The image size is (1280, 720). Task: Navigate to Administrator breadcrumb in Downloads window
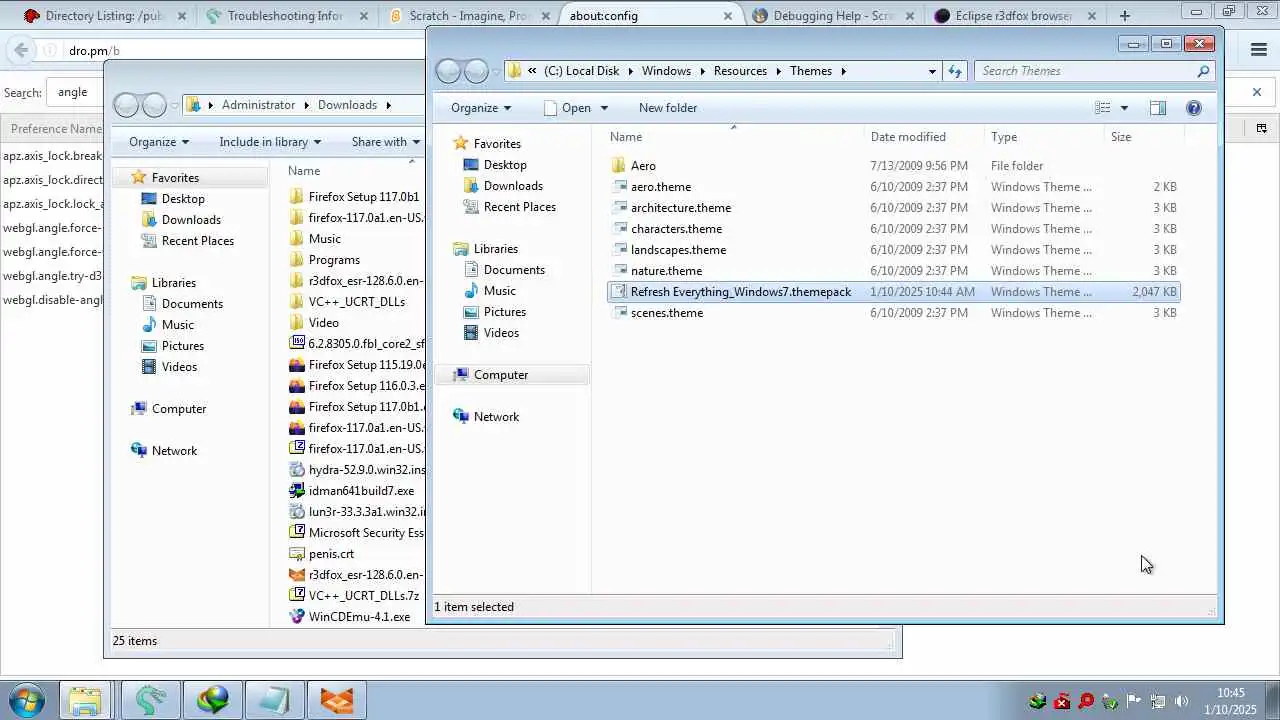[258, 105]
